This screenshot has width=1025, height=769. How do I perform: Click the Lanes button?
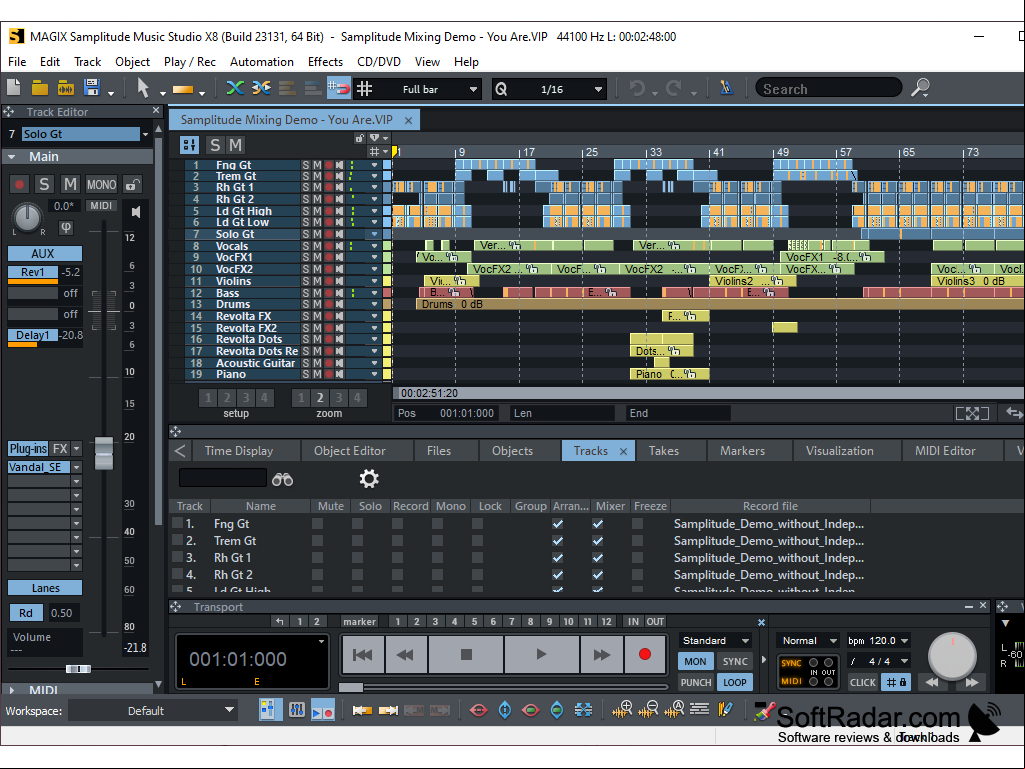(x=44, y=588)
